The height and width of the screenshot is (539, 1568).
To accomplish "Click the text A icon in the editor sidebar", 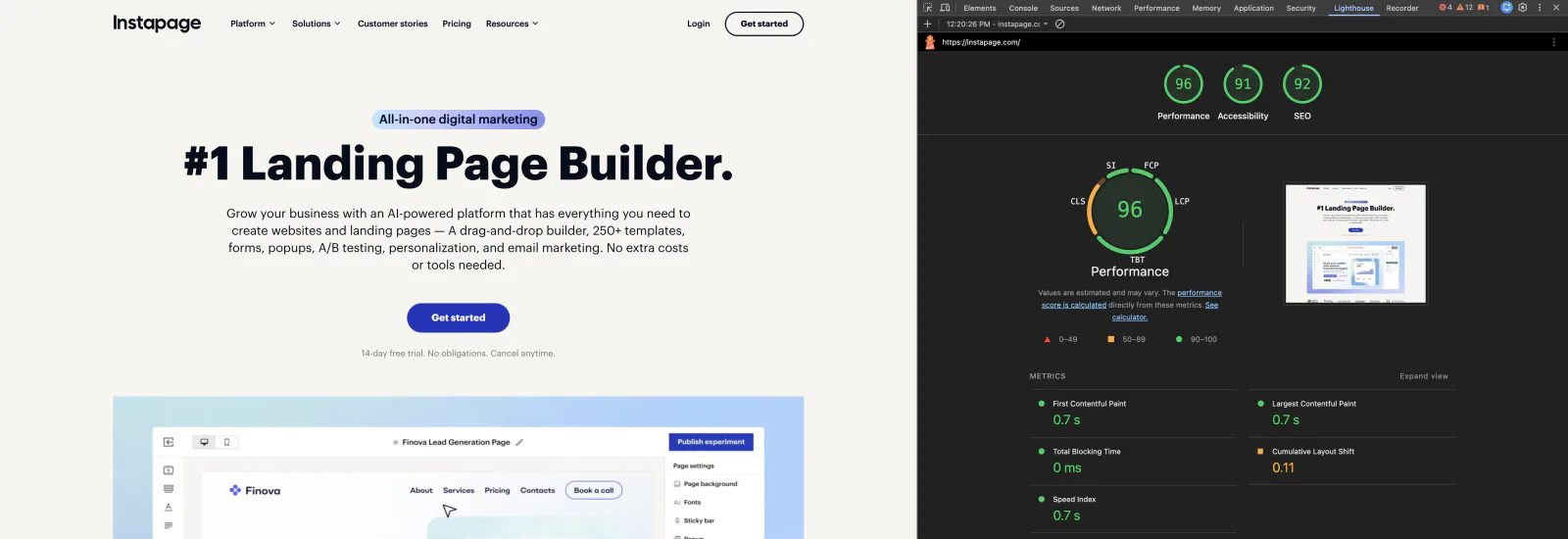I will (169, 507).
